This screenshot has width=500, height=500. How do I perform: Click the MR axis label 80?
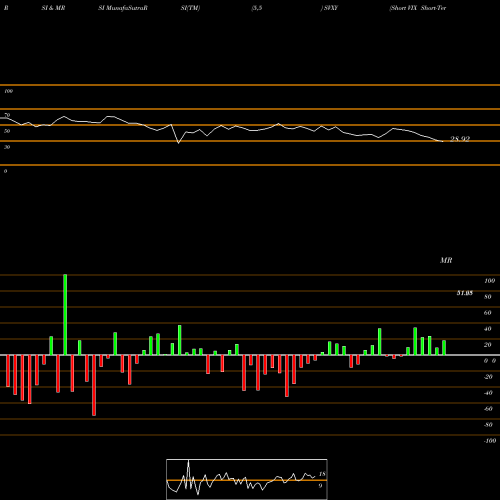488,297
